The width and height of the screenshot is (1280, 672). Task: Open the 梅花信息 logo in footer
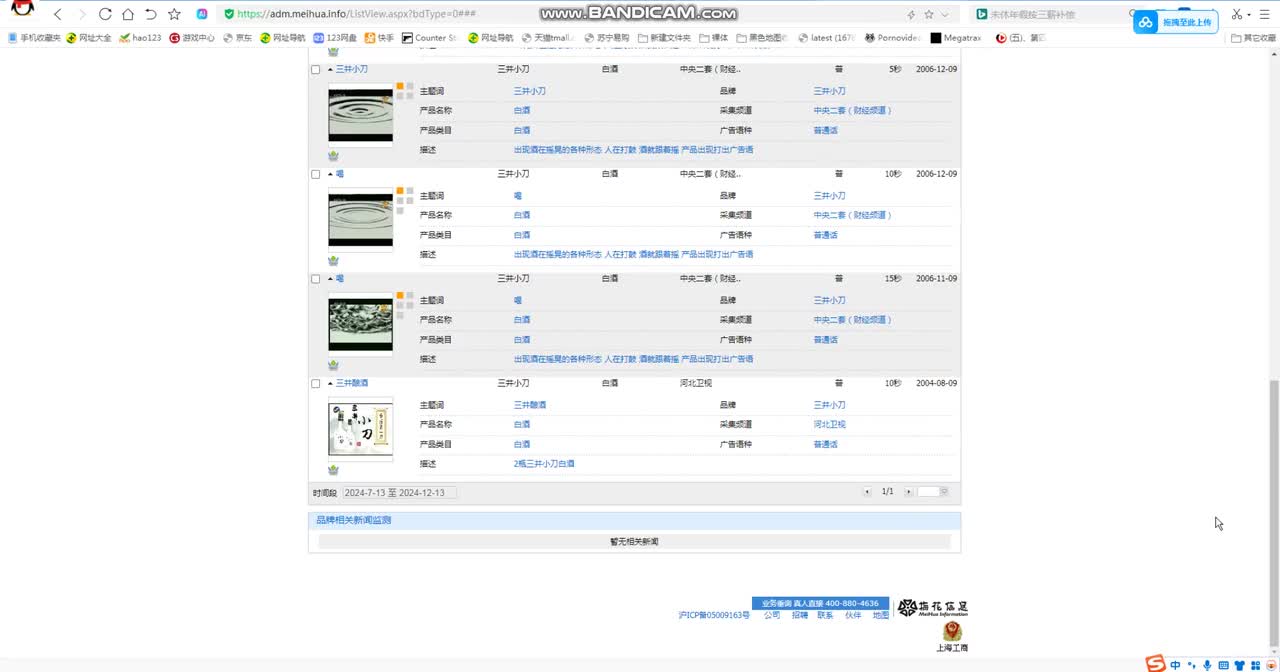point(933,608)
